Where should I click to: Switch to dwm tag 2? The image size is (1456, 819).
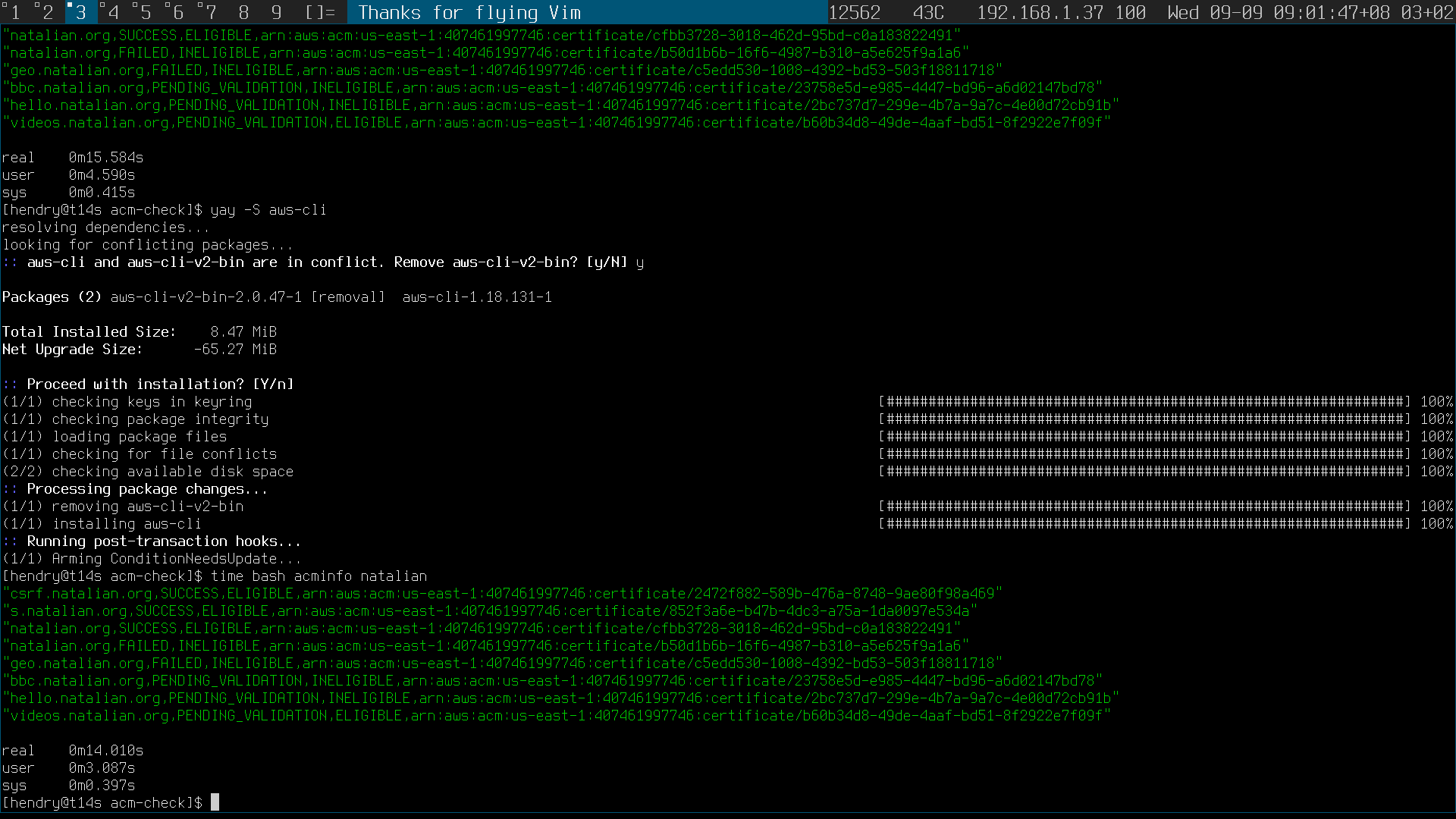(47, 12)
